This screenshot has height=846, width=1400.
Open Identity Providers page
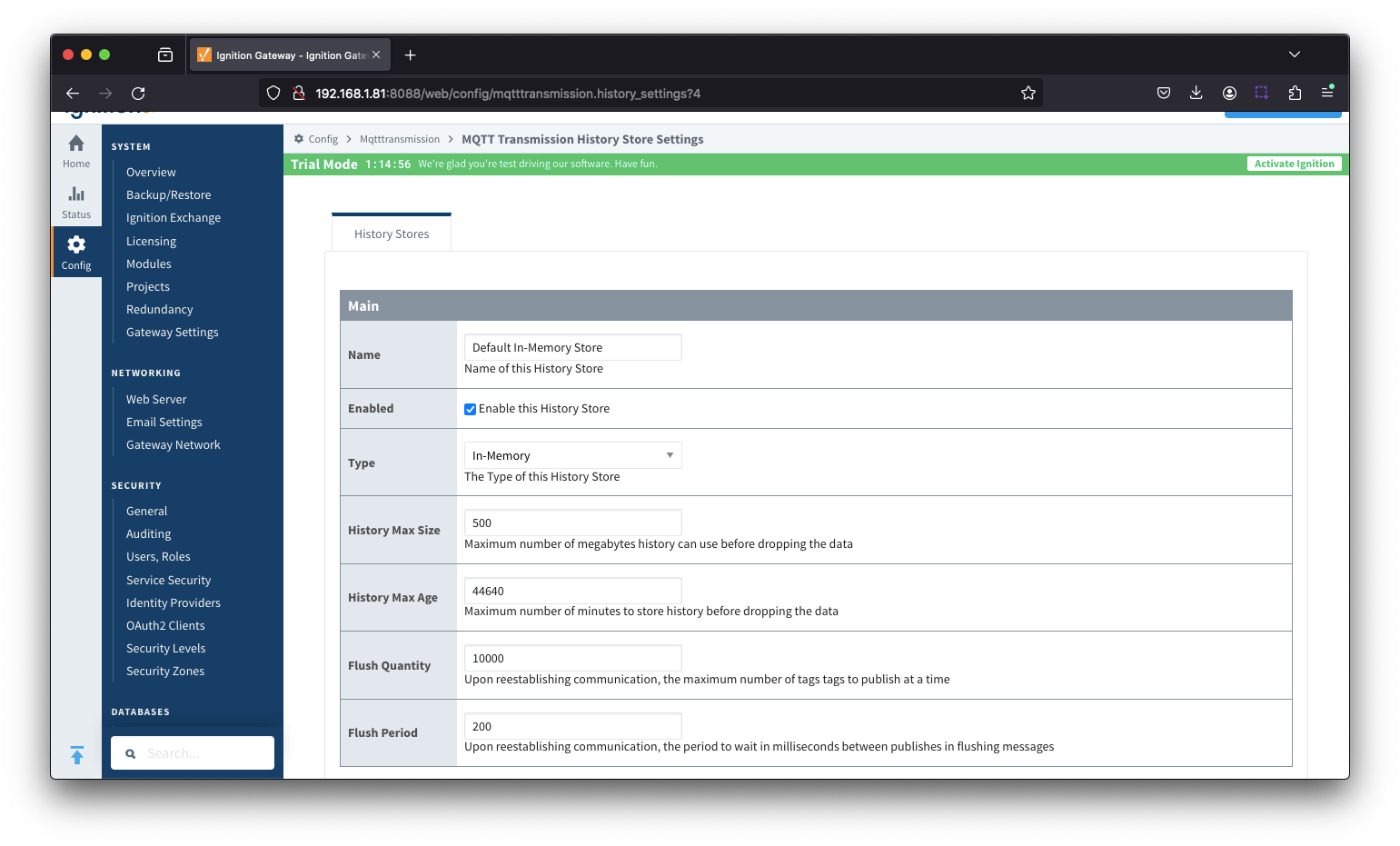click(174, 602)
